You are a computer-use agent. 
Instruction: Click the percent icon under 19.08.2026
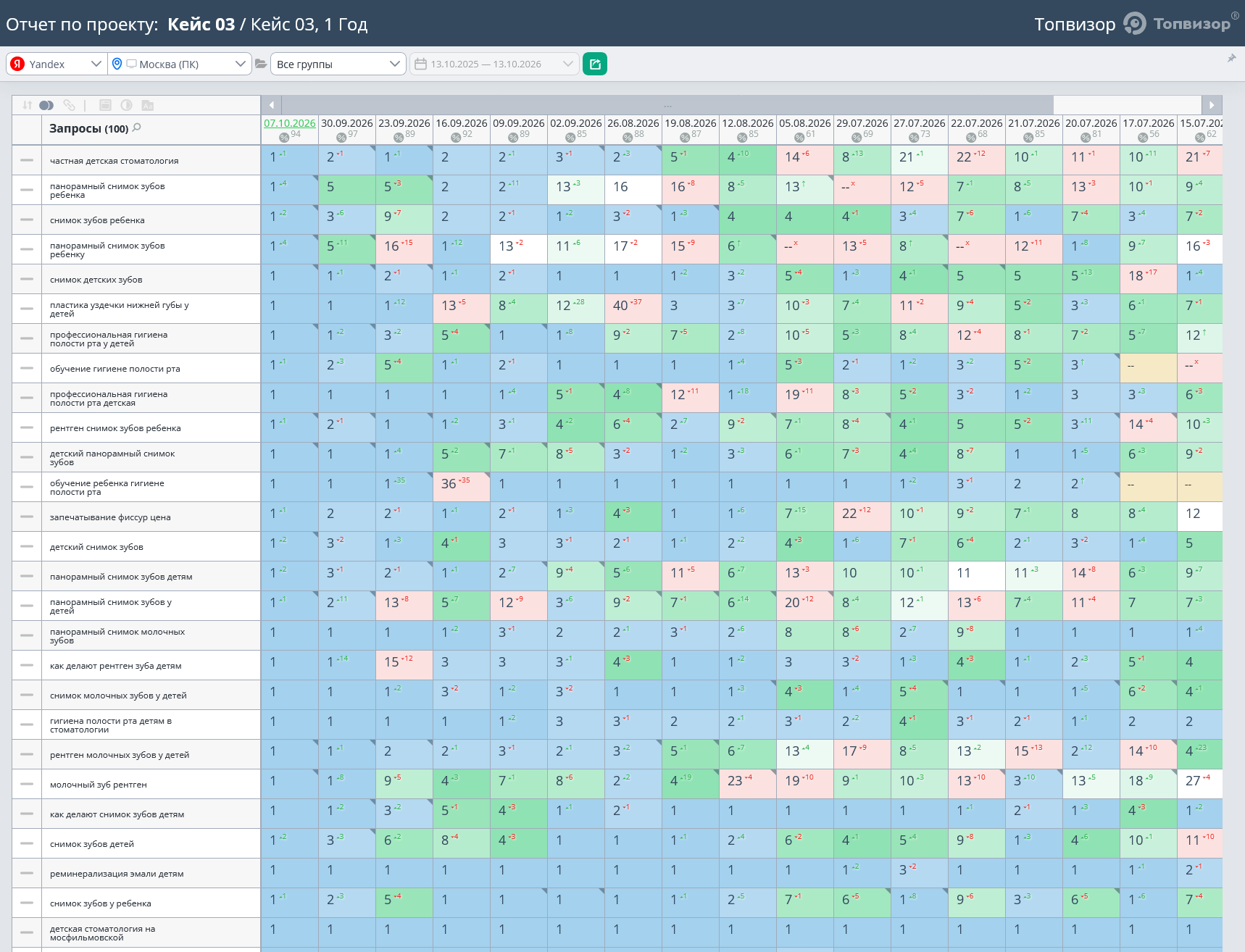[685, 137]
